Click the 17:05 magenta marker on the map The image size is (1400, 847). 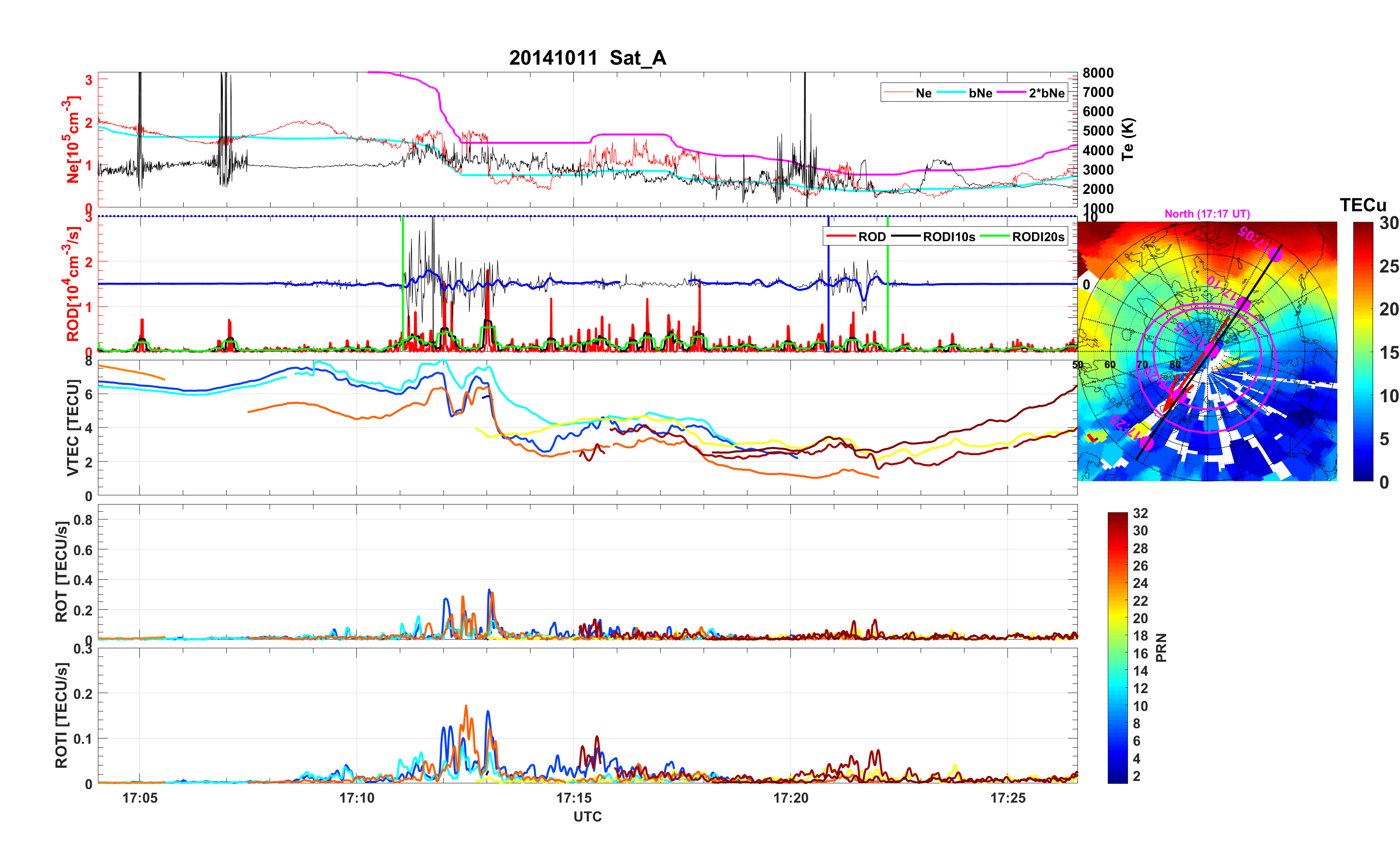[1276, 255]
